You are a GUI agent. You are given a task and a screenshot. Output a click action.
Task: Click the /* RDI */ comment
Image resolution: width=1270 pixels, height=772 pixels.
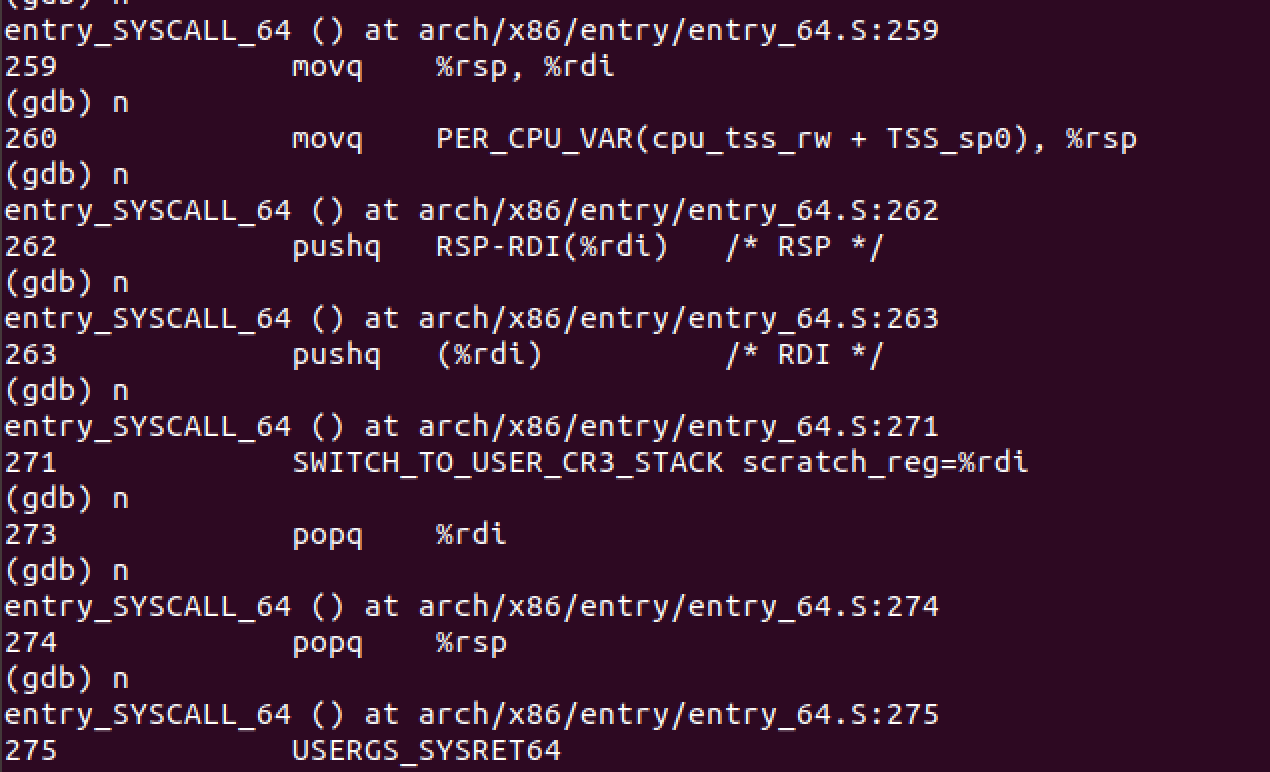coord(804,355)
